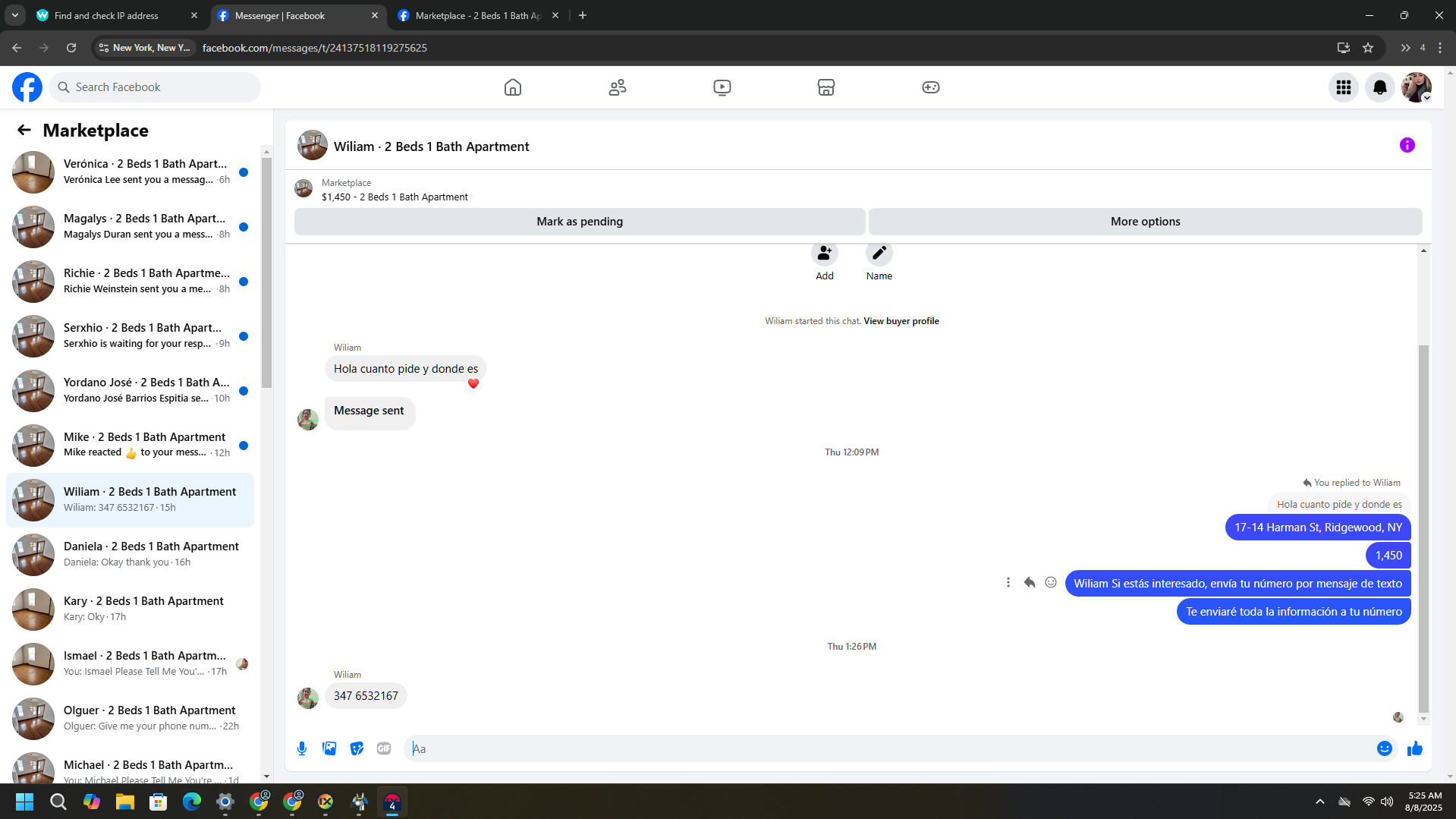The width and height of the screenshot is (1456, 819).
Task: Open the notifications bell
Action: point(1380,87)
